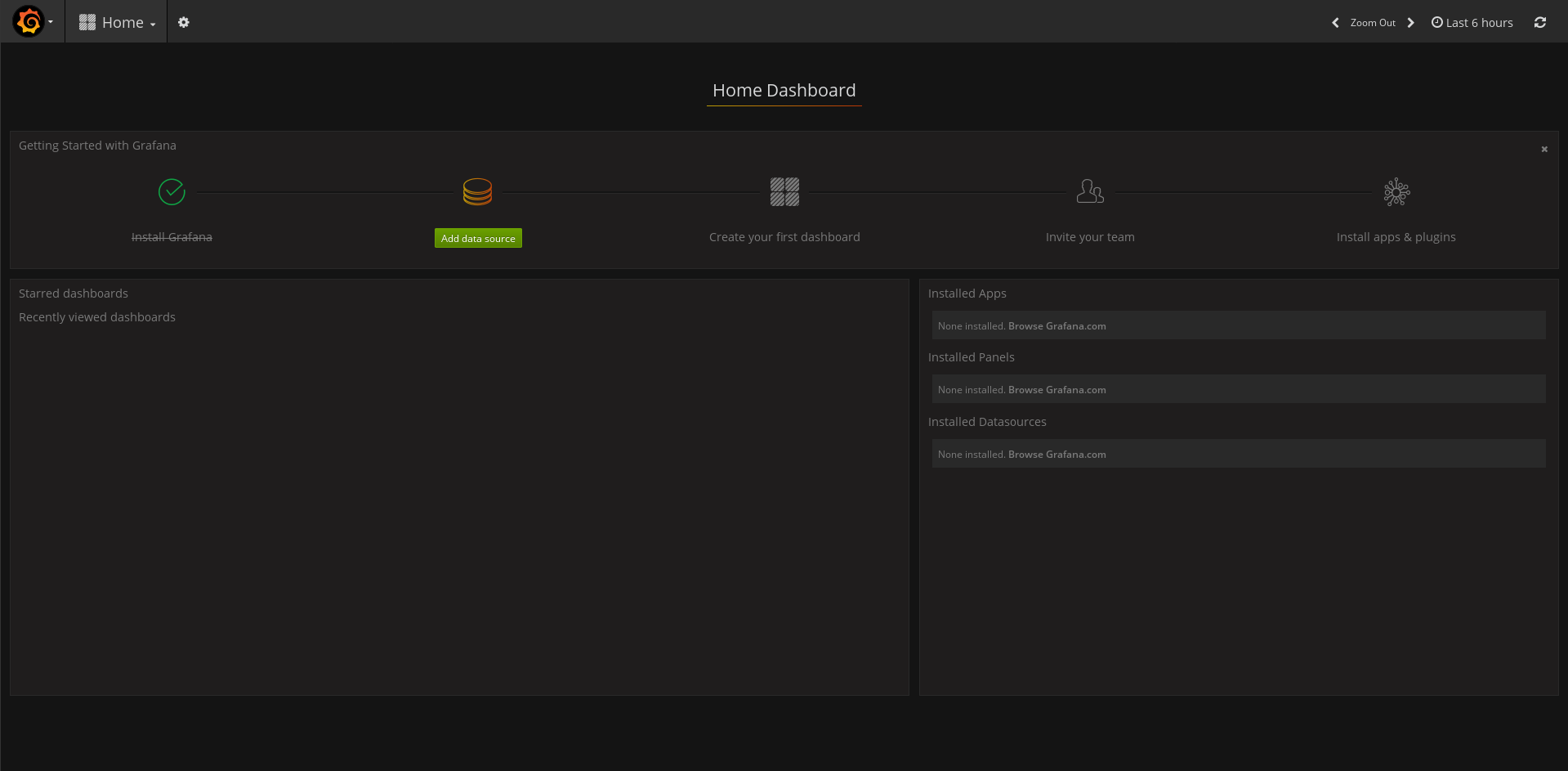
Task: Click the Installed Panels heading
Action: coord(972,357)
